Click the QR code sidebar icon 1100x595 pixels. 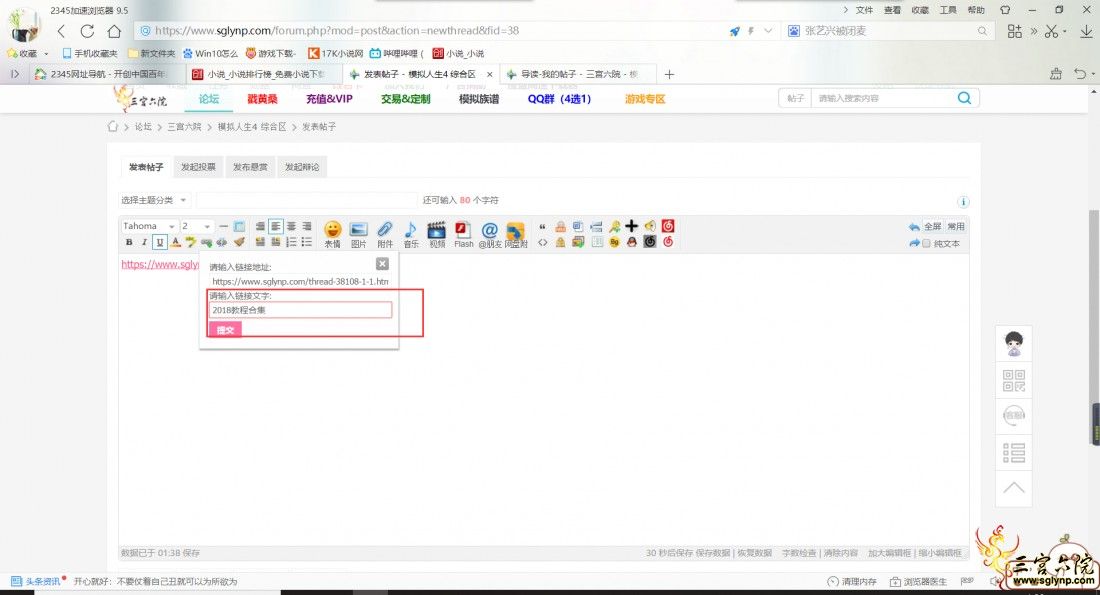point(1014,380)
